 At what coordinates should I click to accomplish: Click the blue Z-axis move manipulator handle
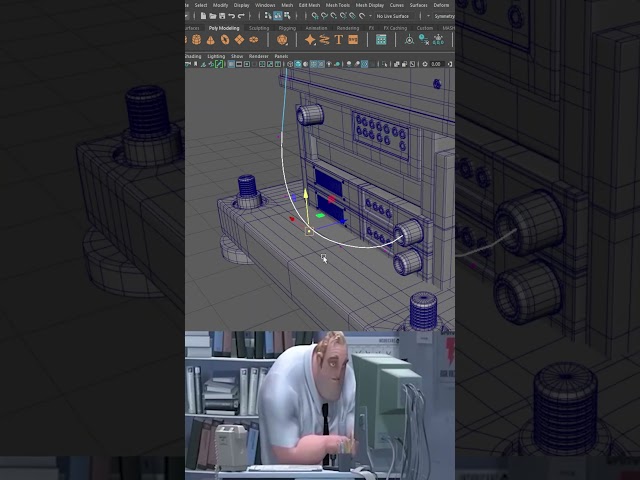click(x=344, y=222)
